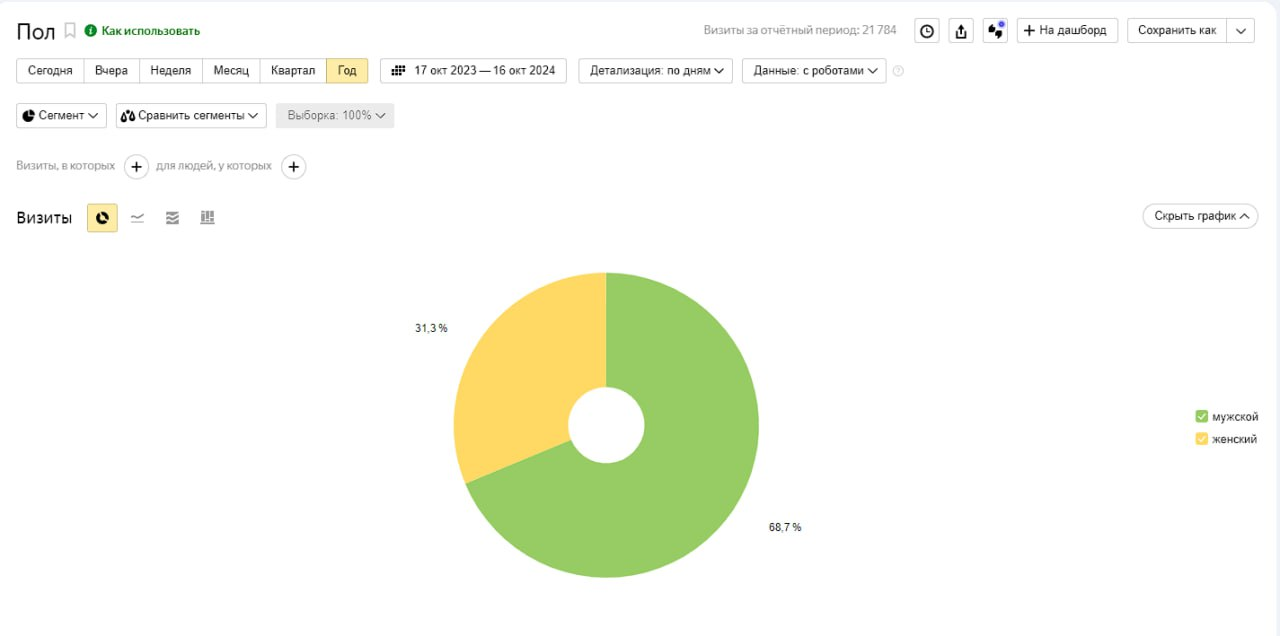1280x636 pixels.
Task: Click the 68,7 % chart label
Action: [785, 527]
